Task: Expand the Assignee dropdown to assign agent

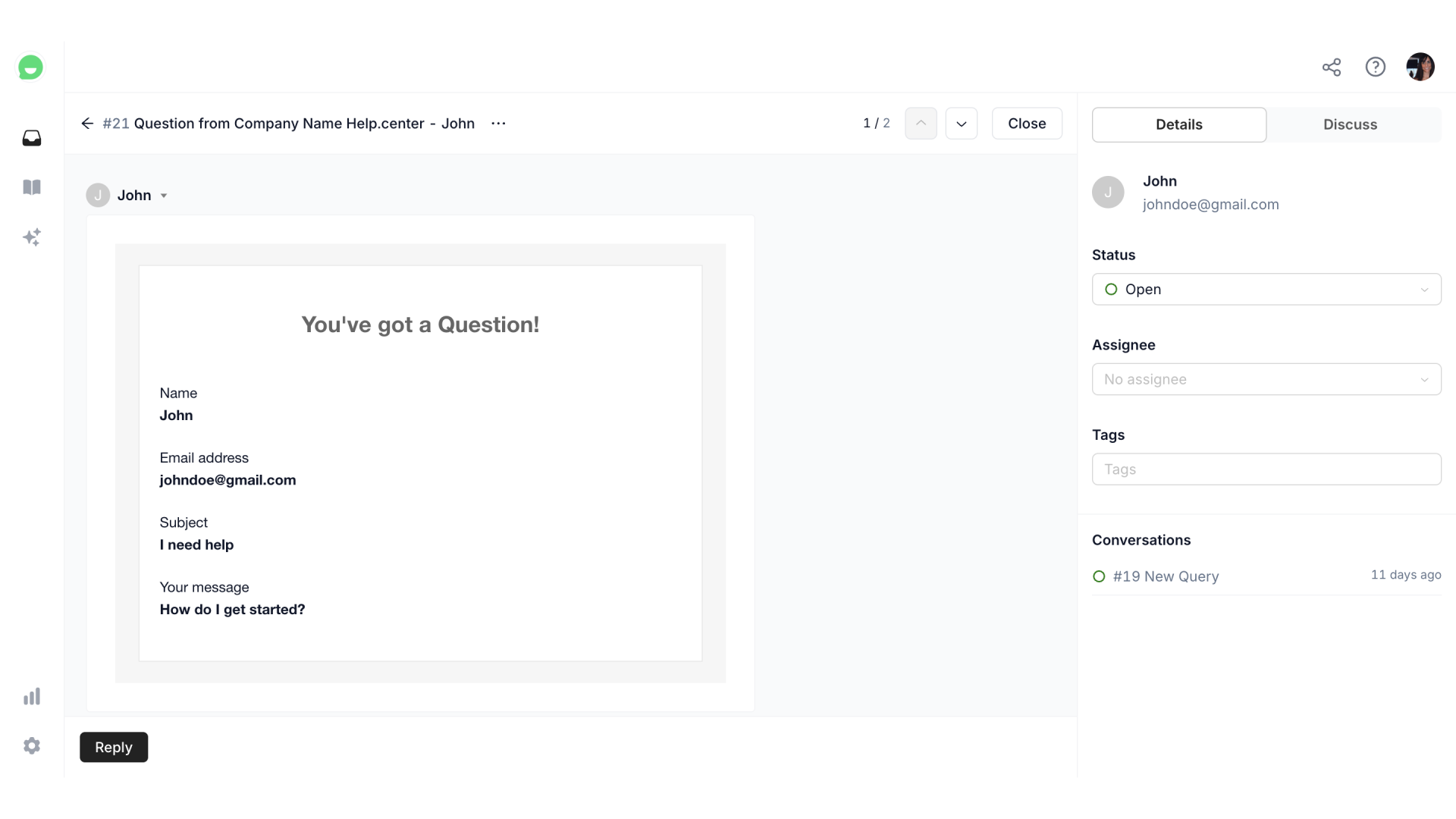Action: 1265,379
